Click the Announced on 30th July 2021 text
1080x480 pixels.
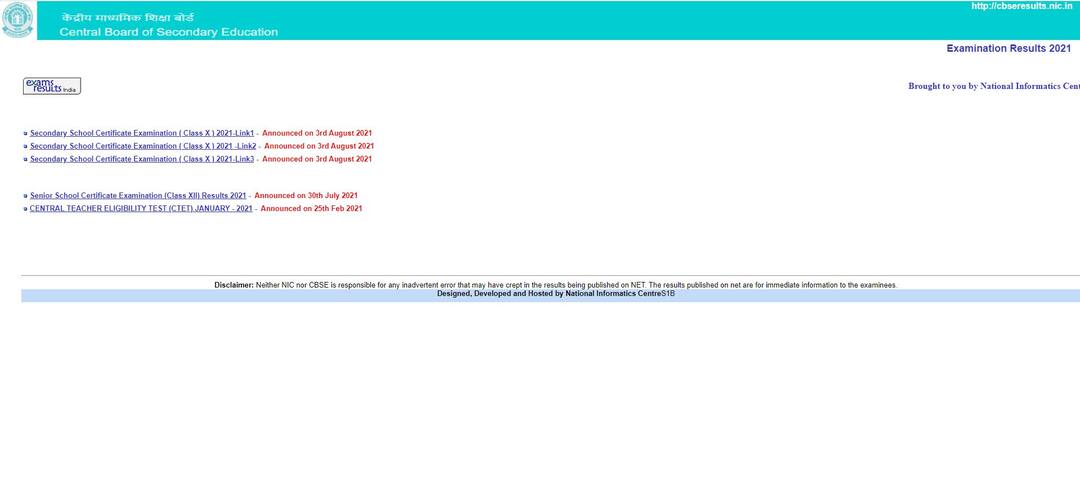point(306,196)
